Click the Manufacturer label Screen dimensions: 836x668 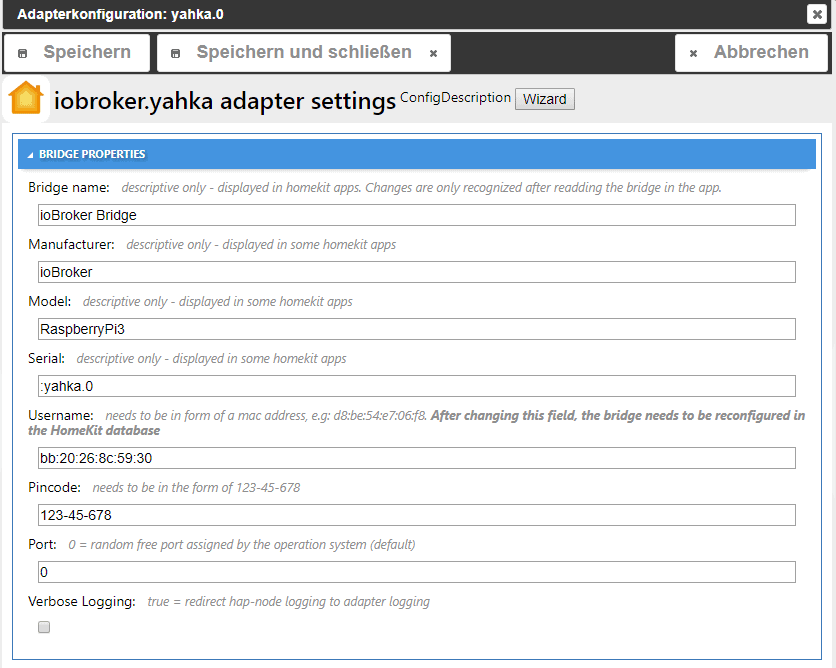(71, 245)
